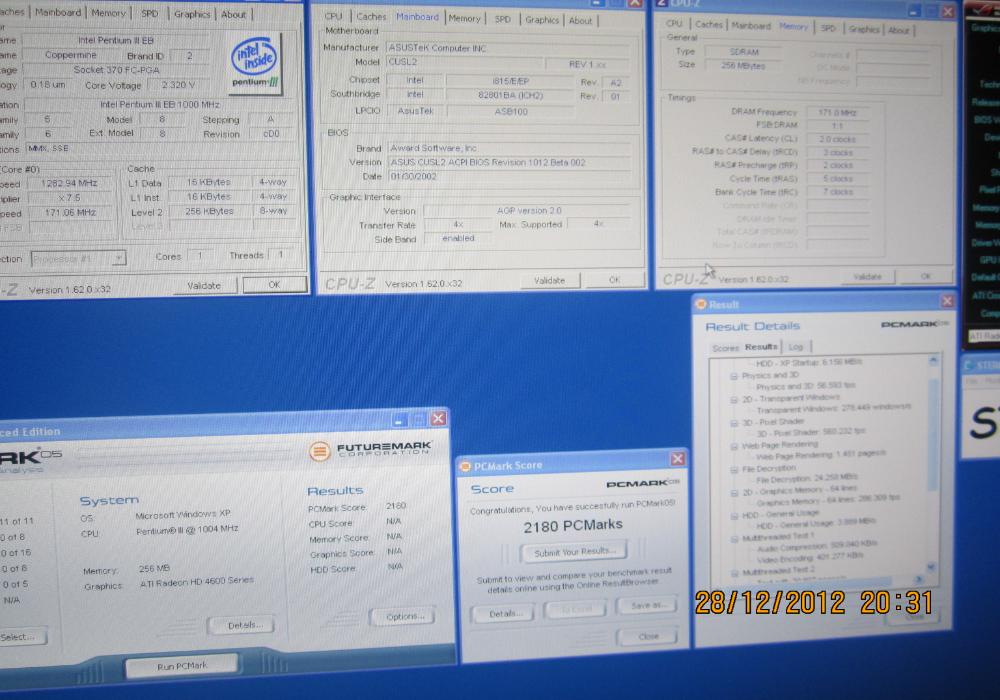
Task: Collapse the HDD - General Usage node
Action: pos(734,516)
